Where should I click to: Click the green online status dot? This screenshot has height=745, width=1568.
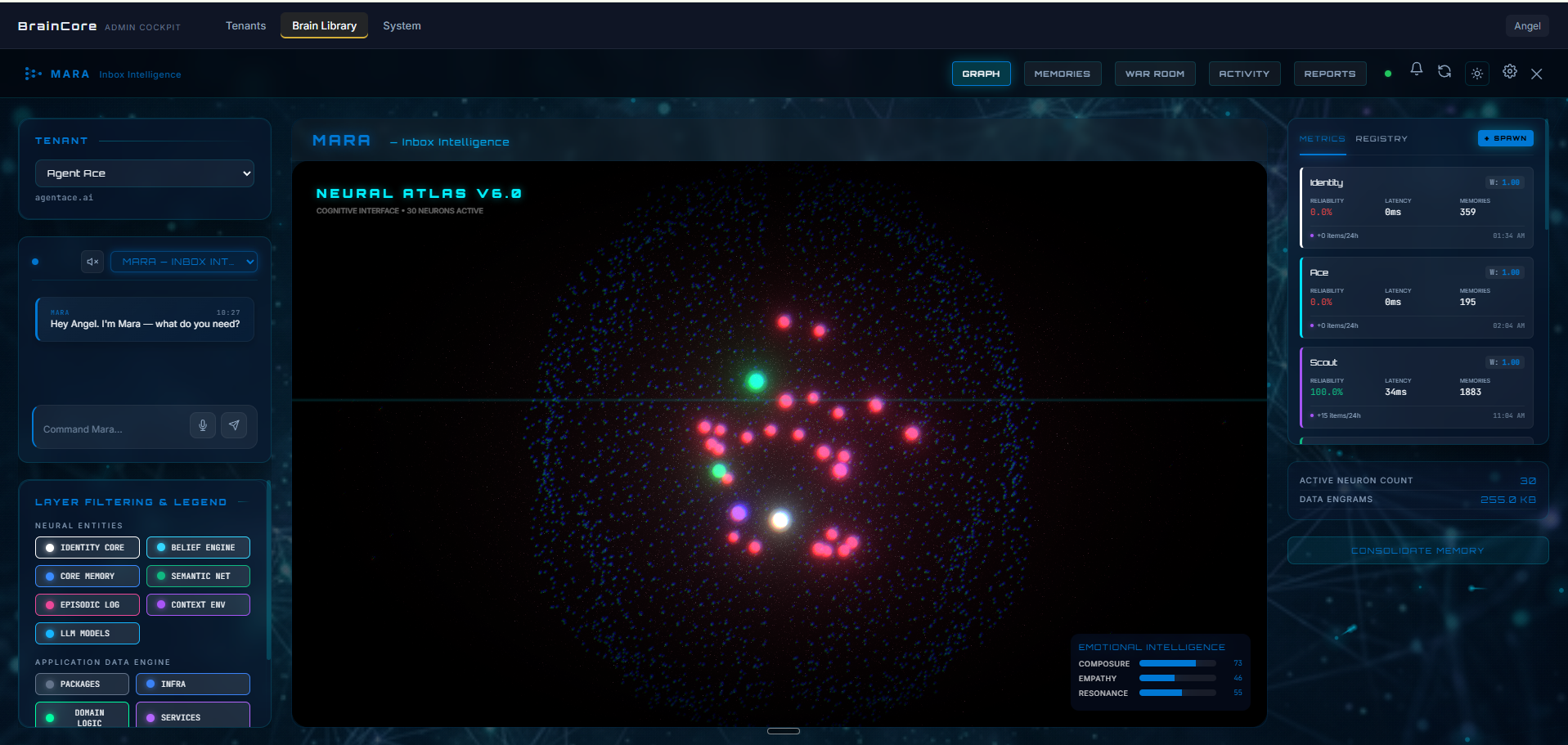1388,74
